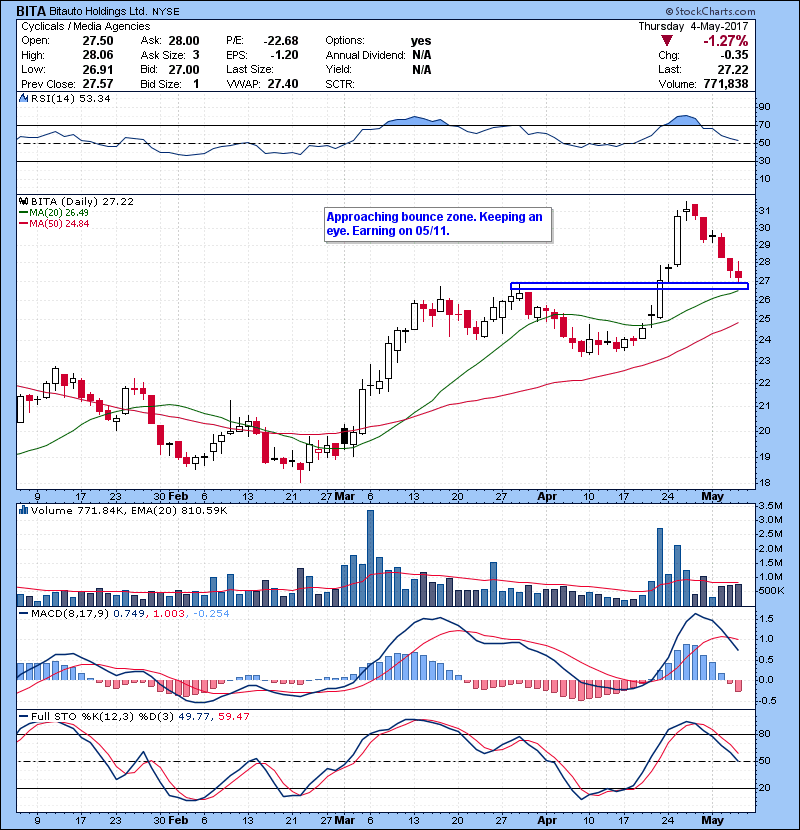Click the Low value 26.91

point(98,69)
